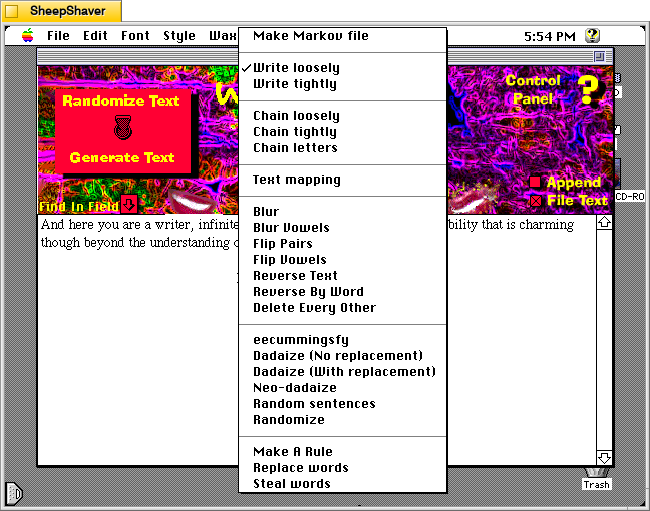Screen dimensions: 650x511
Task: Click the Randomize Text button
Action: tap(121, 101)
